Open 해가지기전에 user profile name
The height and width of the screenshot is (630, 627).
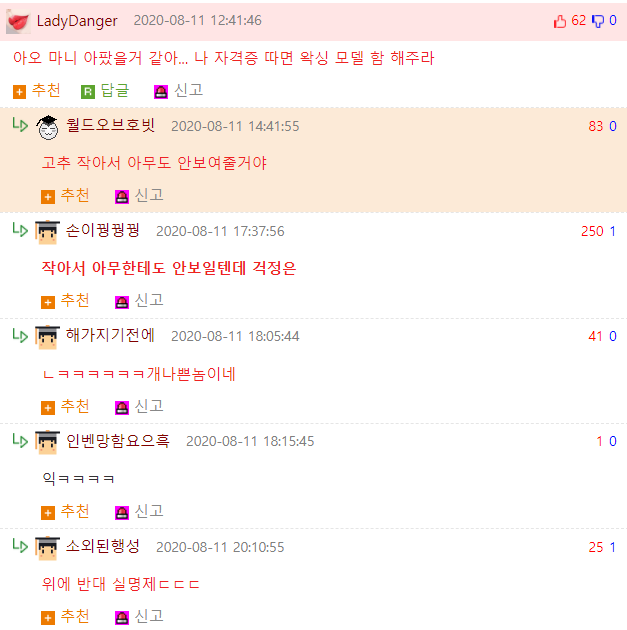click(110, 335)
